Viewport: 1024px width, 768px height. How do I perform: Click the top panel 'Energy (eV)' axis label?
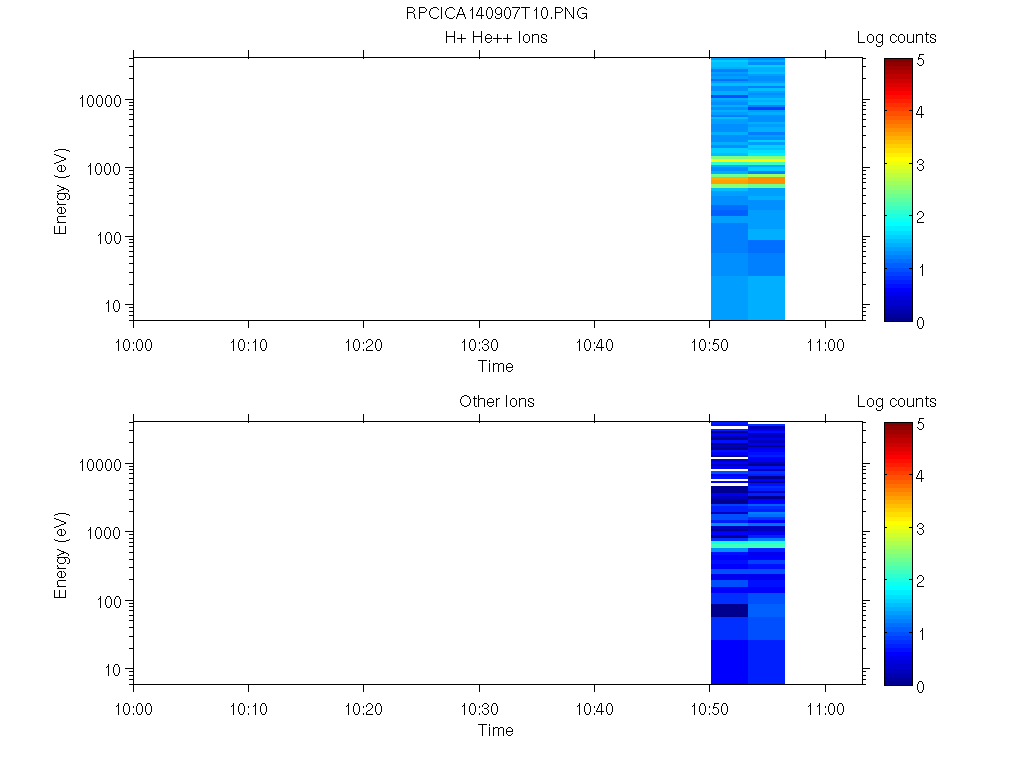pos(61,192)
